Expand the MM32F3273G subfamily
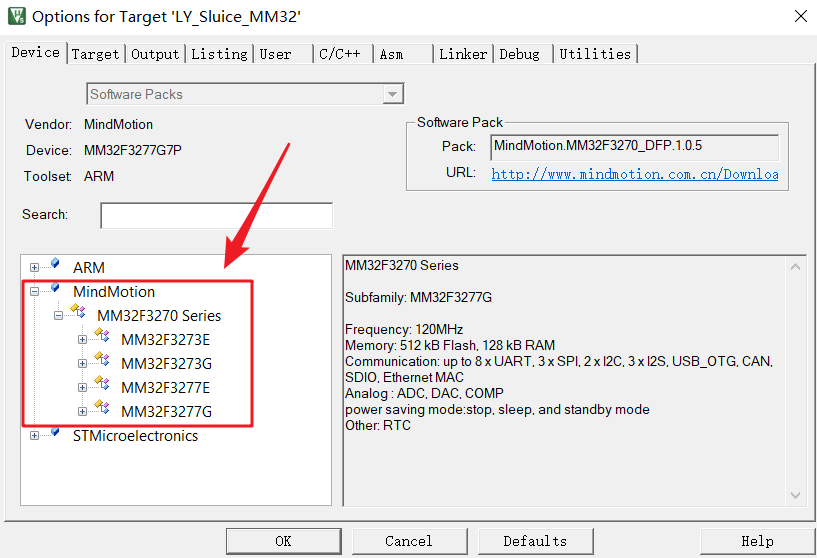The height and width of the screenshot is (558, 817). [x=82, y=363]
